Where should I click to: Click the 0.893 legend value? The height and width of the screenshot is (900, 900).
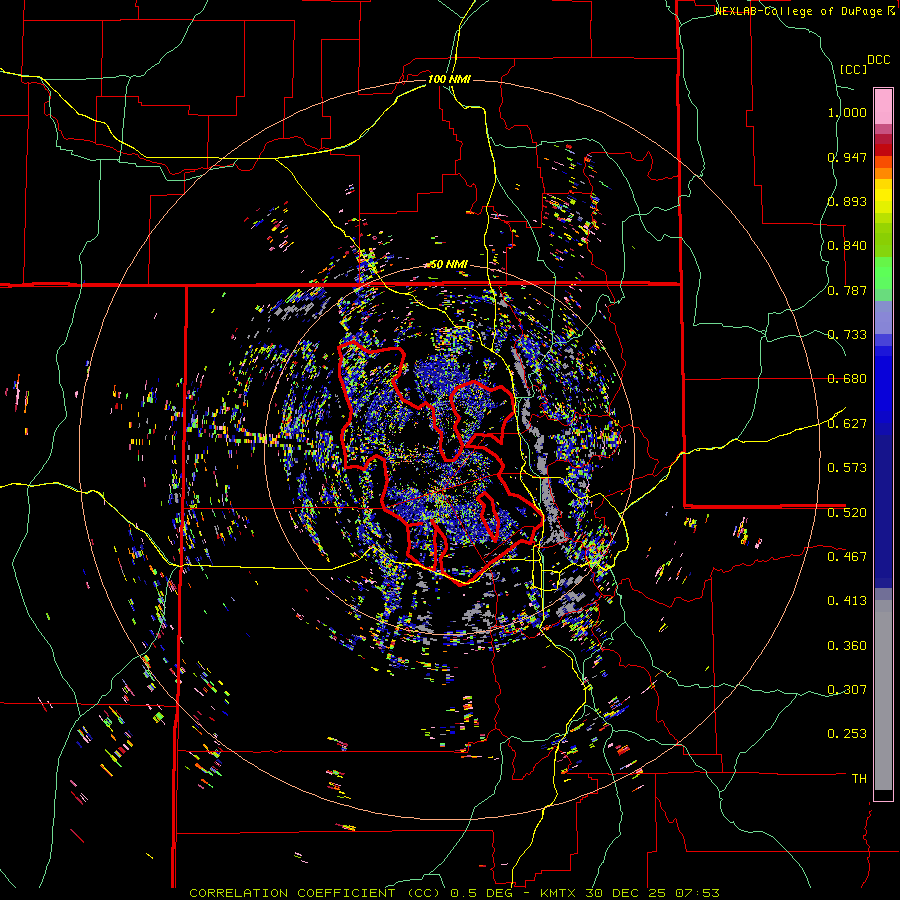[847, 201]
